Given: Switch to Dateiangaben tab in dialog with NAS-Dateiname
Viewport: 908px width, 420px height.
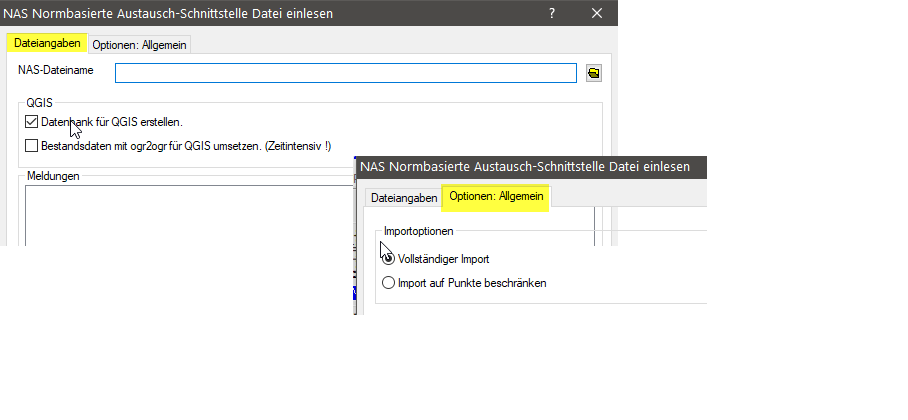Looking at the screenshot, I should pos(46,44).
